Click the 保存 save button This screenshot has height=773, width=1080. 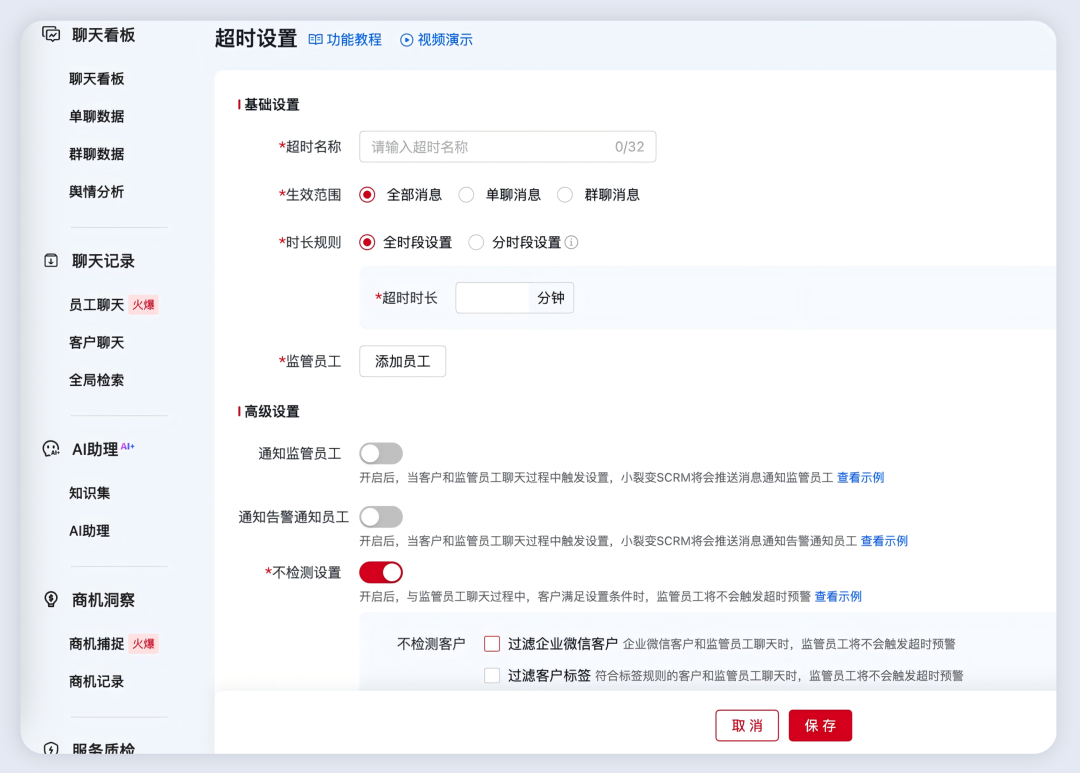click(x=820, y=725)
